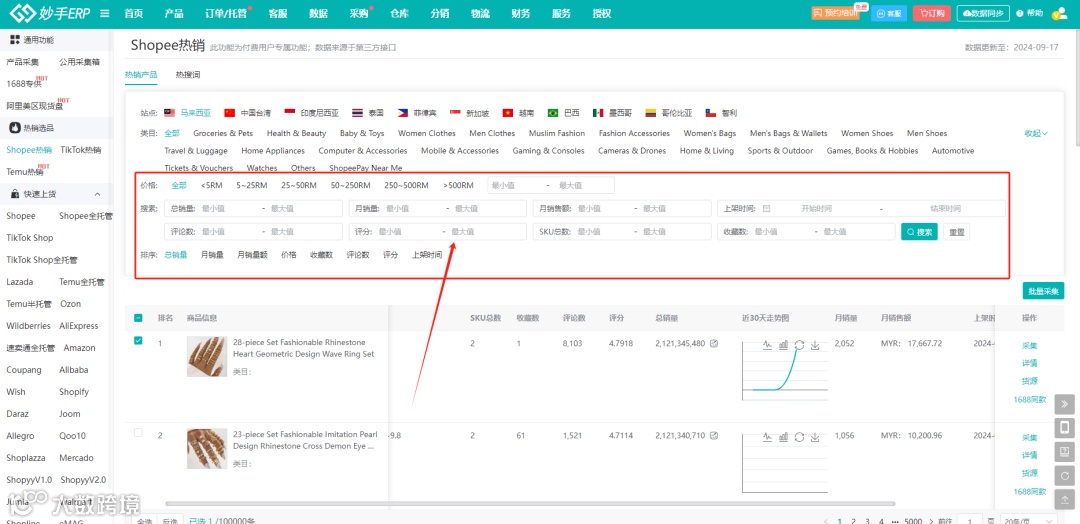This screenshot has height=524, width=1080.
Task: Download trend chart of 28-piece ring set
Action: click(816, 345)
